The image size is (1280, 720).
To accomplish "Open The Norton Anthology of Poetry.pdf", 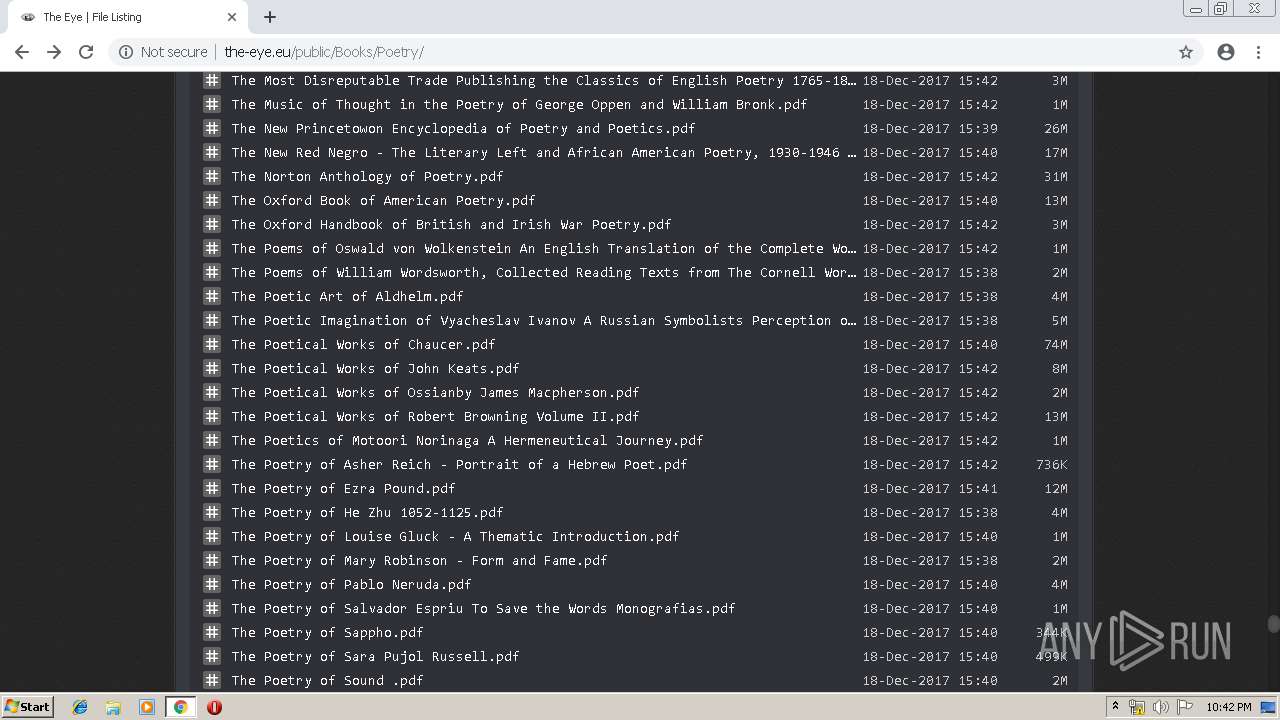I will coord(367,177).
